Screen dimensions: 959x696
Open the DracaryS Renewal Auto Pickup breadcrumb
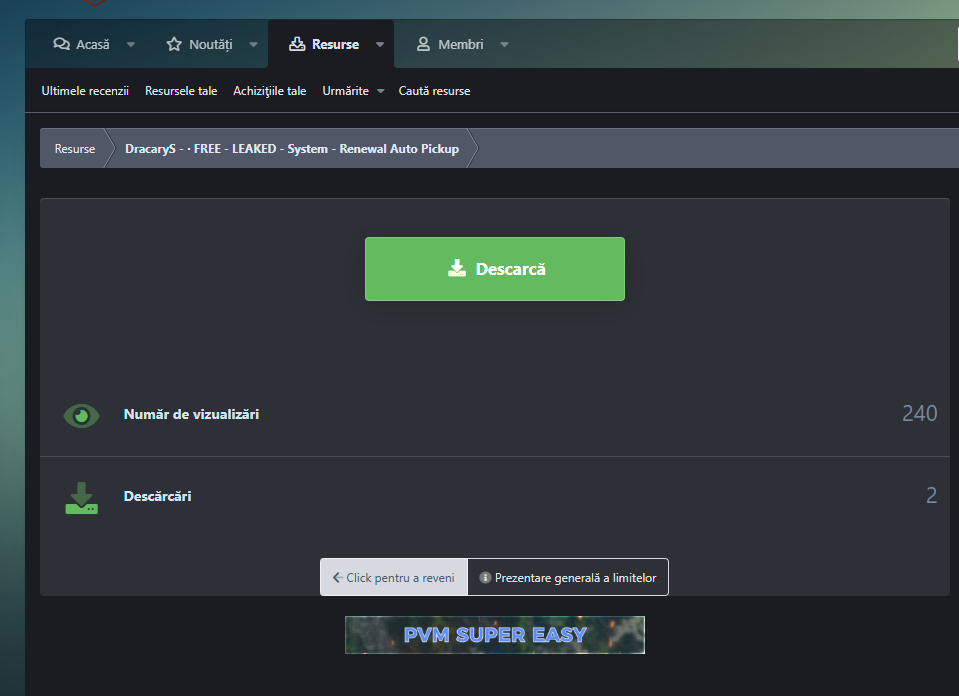click(292, 149)
